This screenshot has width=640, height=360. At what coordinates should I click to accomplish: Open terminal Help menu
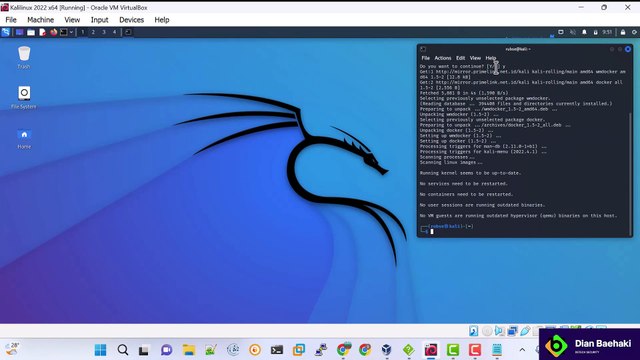[491, 58]
